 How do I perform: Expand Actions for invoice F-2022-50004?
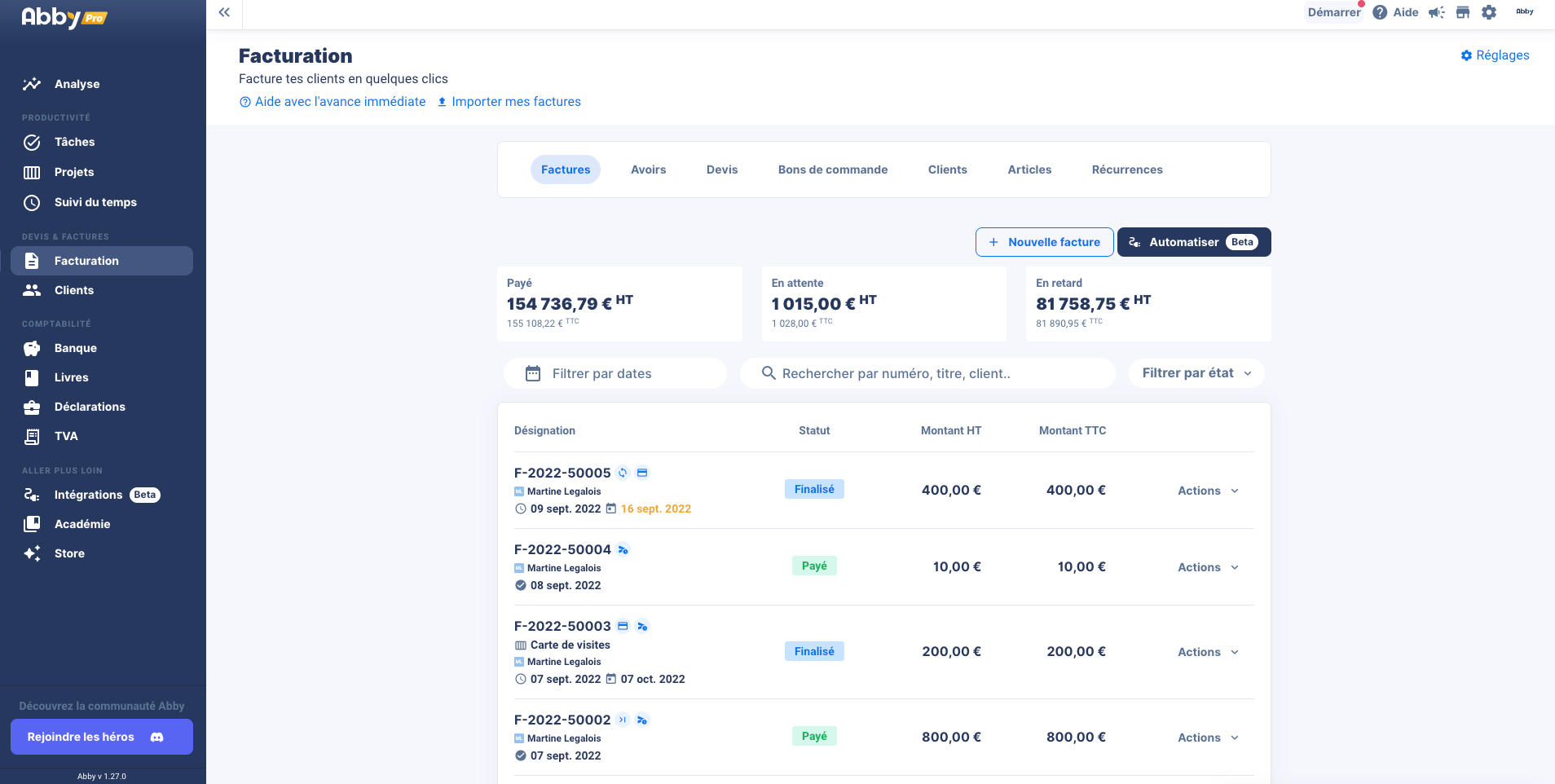coord(1207,566)
